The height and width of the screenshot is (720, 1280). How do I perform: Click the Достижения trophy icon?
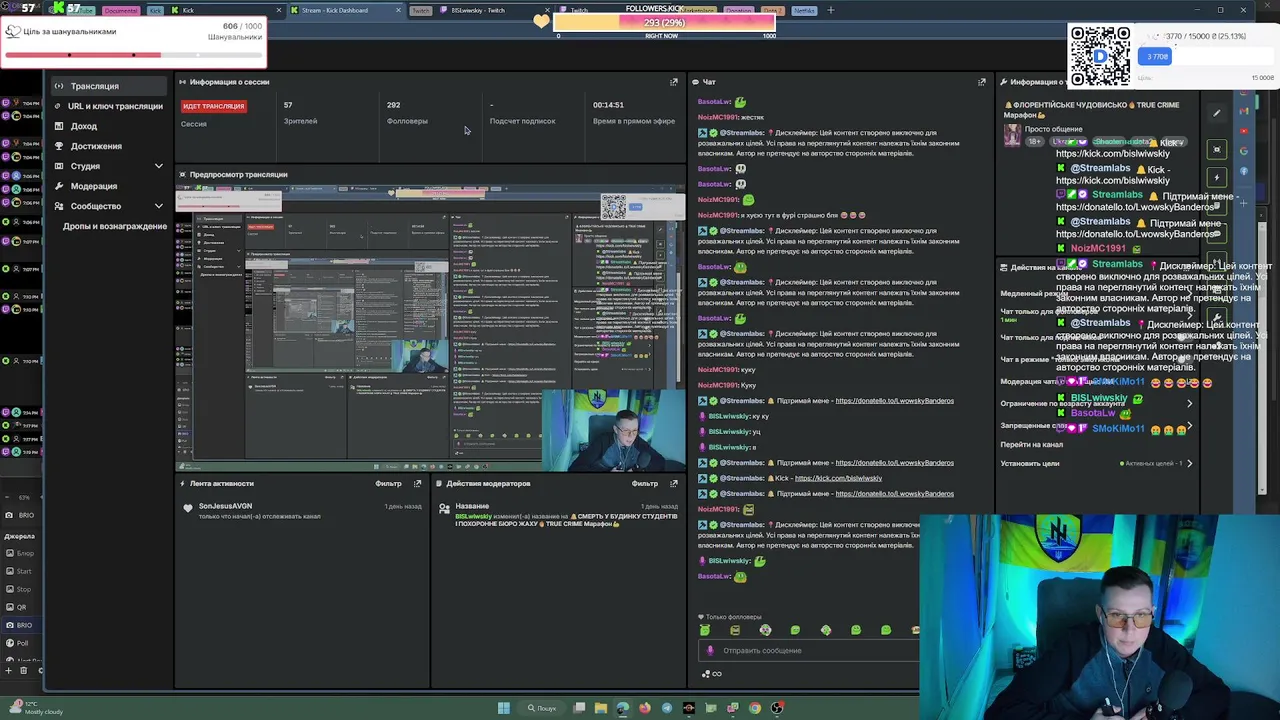59,146
